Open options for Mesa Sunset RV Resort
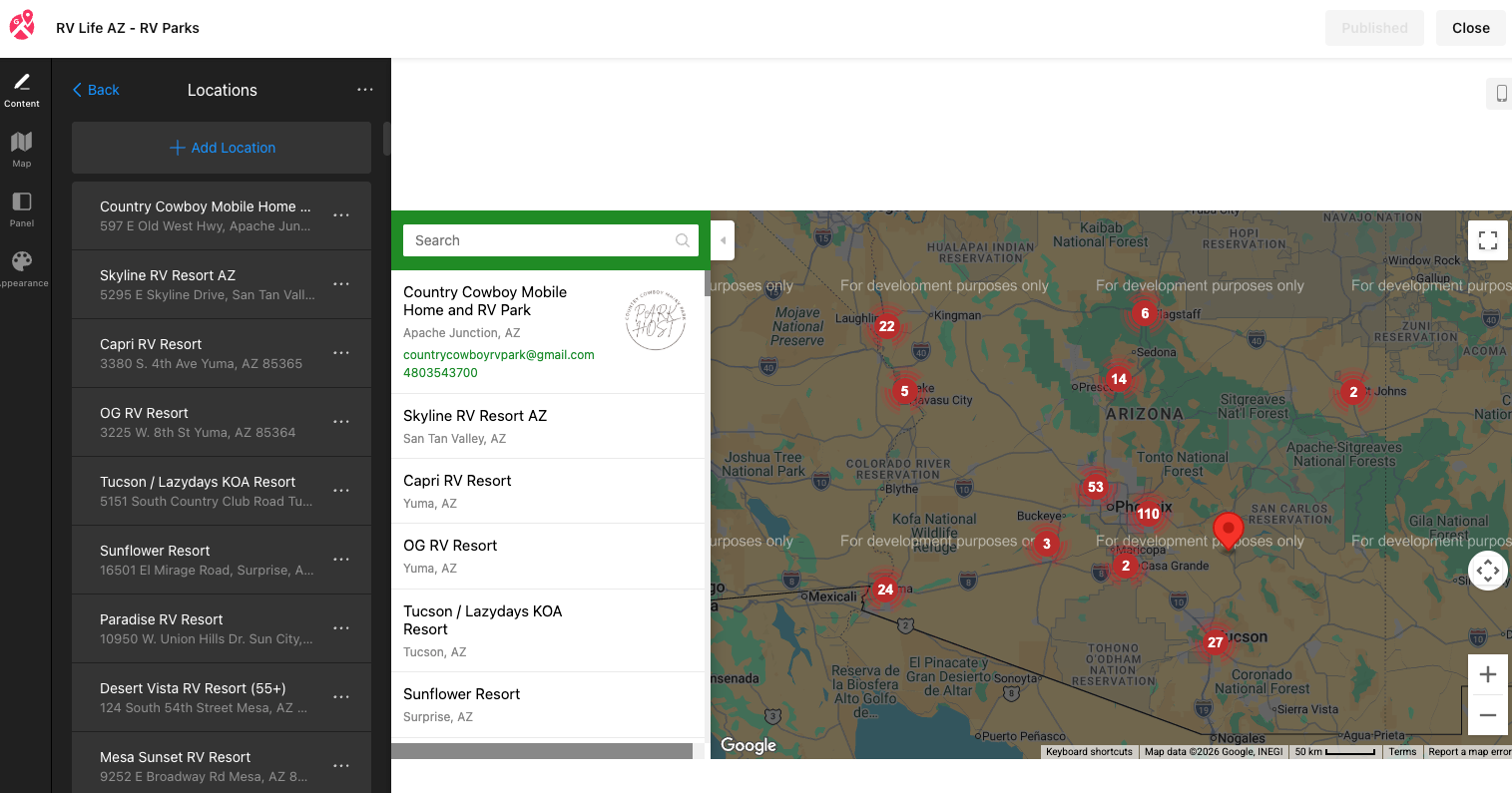This screenshot has height=793, width=1512. [x=341, y=766]
